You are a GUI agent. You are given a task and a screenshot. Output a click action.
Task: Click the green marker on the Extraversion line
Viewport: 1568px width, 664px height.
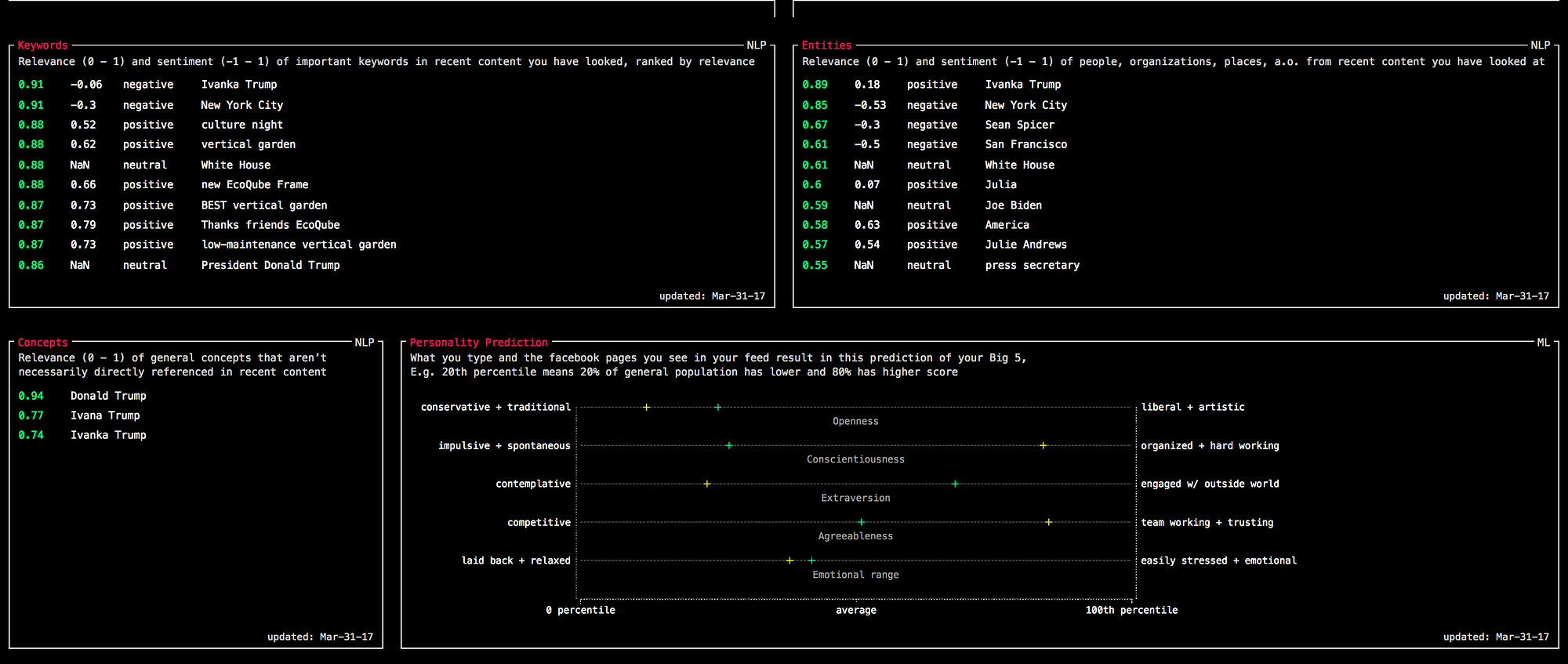(955, 484)
